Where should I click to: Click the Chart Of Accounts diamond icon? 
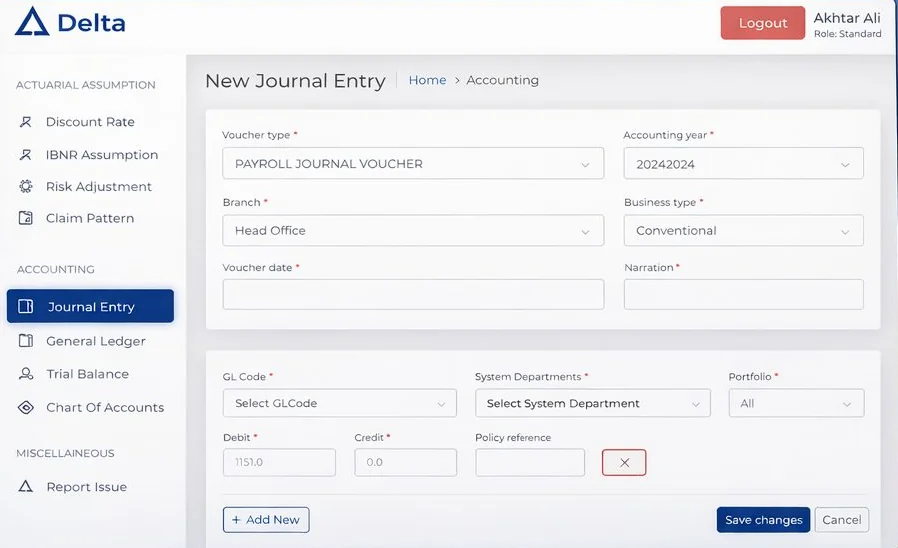click(x=26, y=407)
